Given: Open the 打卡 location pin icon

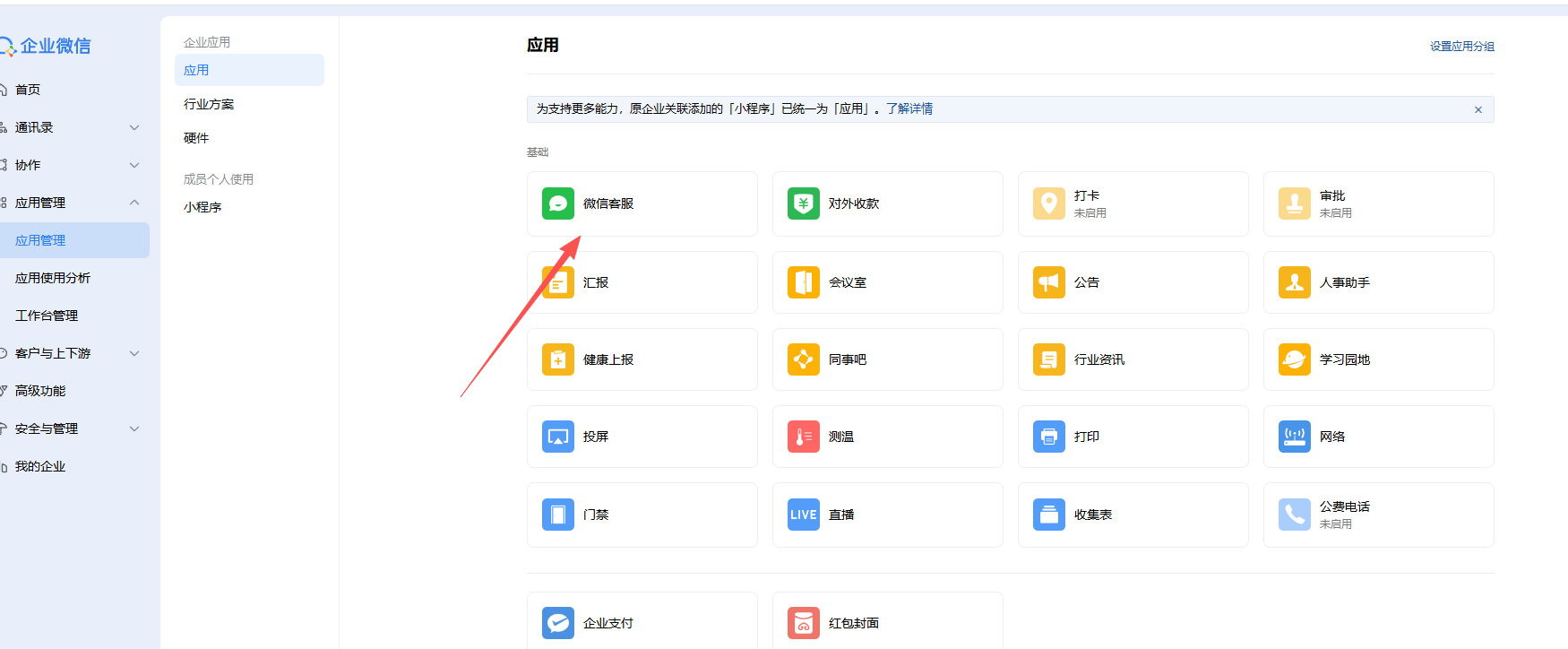Looking at the screenshot, I should [1049, 203].
